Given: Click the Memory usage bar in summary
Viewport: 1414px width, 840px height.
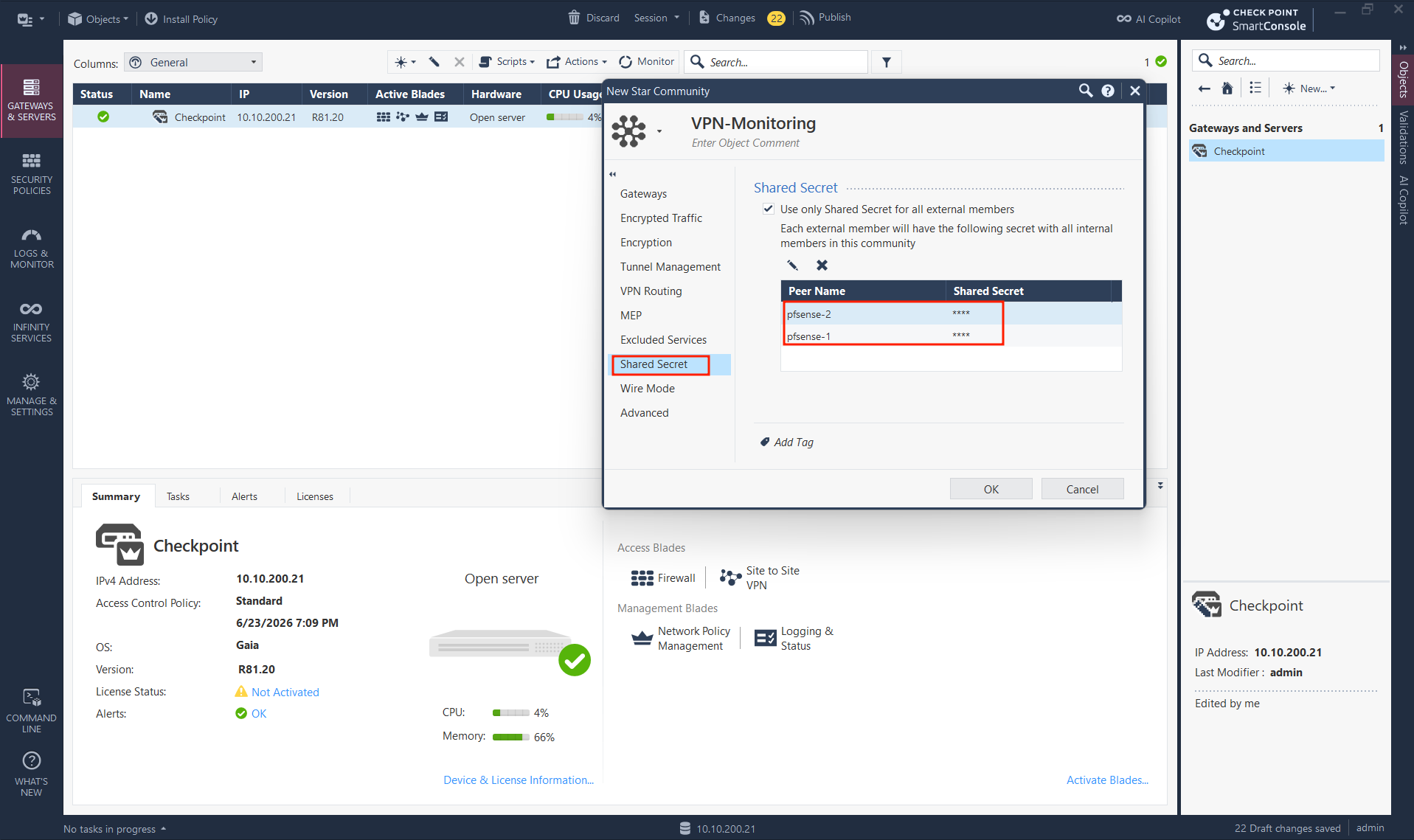Looking at the screenshot, I should pos(510,737).
